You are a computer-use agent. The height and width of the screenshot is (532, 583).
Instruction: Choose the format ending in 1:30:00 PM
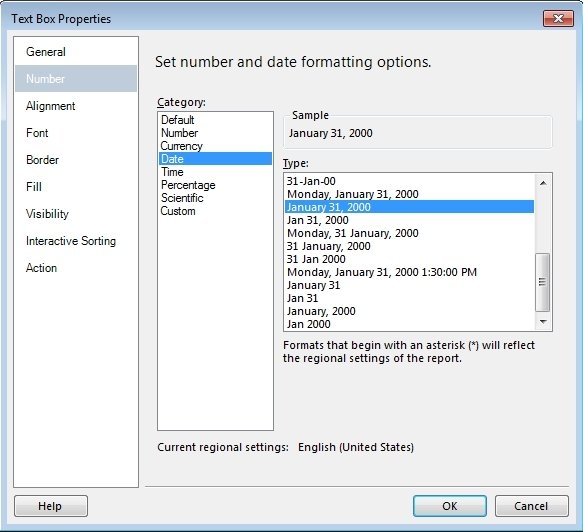point(409,272)
